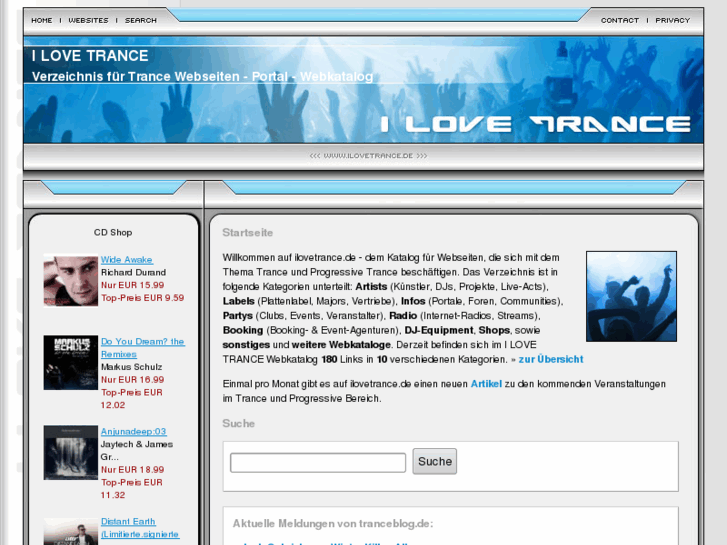Image resolution: width=727 pixels, height=545 pixels.
Task: Click the www.ilovetrance.de link under banner
Action: 368,156
